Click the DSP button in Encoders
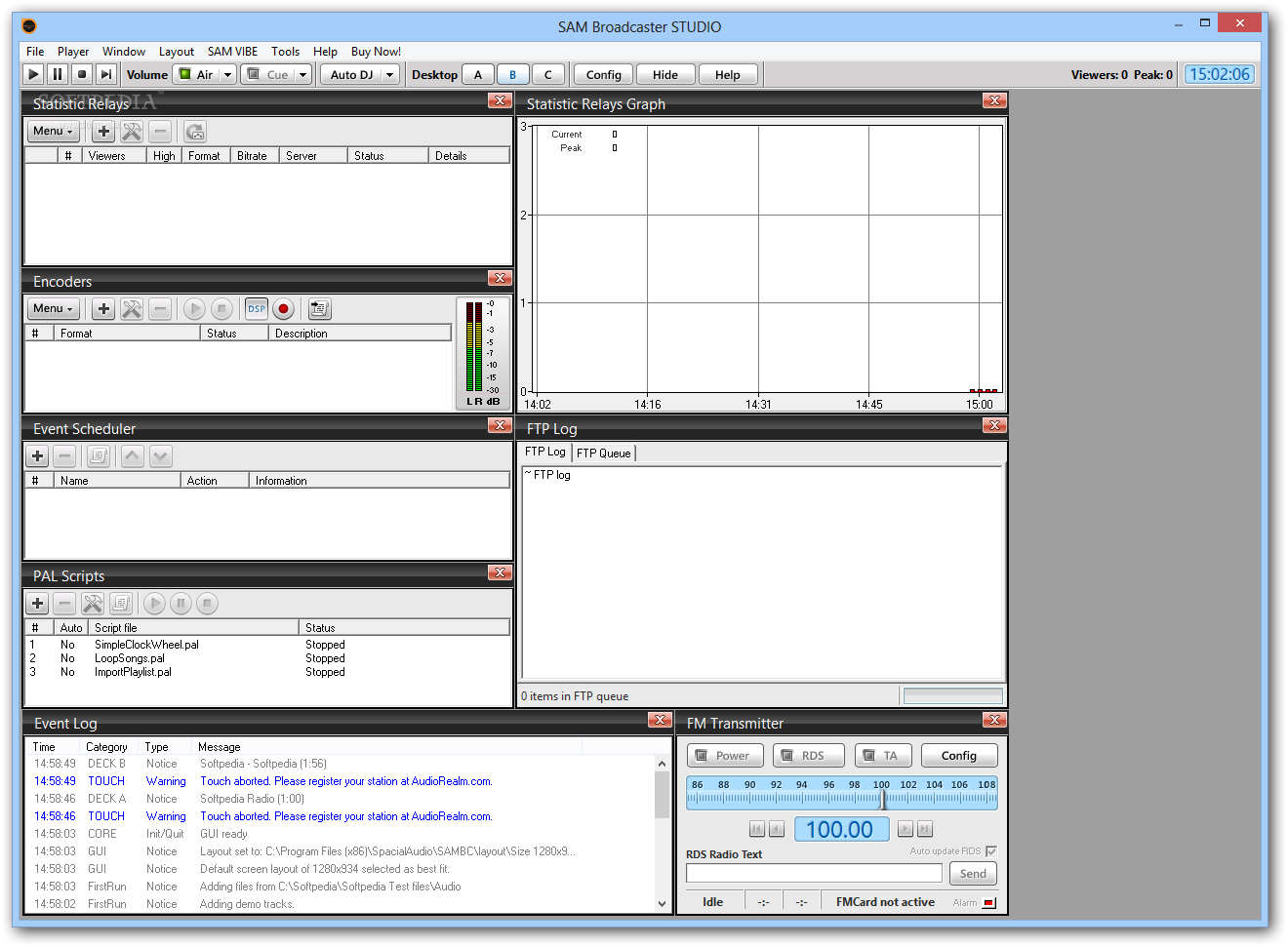Viewport: 1288px width, 947px height. pyautogui.click(x=257, y=309)
